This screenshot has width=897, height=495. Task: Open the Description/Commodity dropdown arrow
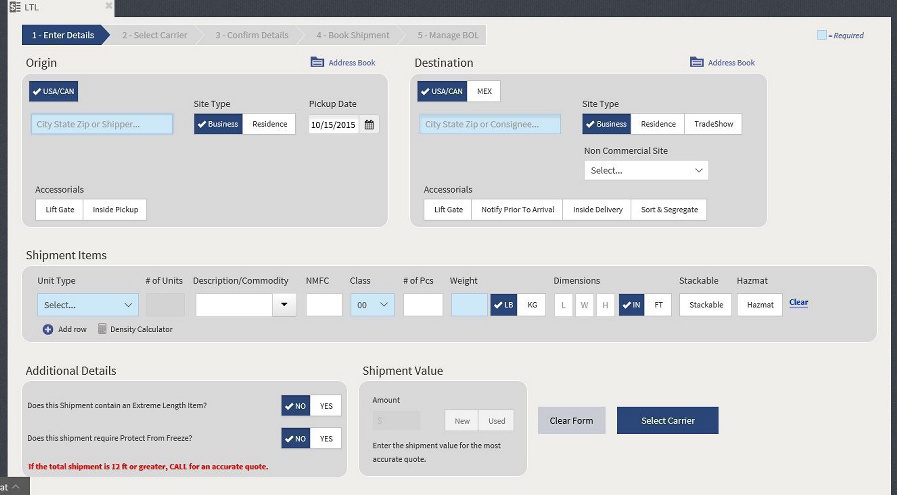click(x=285, y=305)
